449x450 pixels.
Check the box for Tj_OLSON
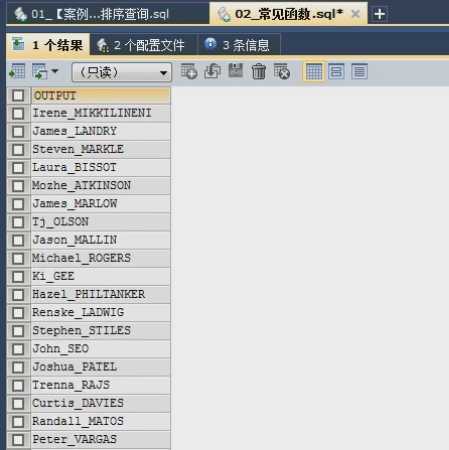18,222
